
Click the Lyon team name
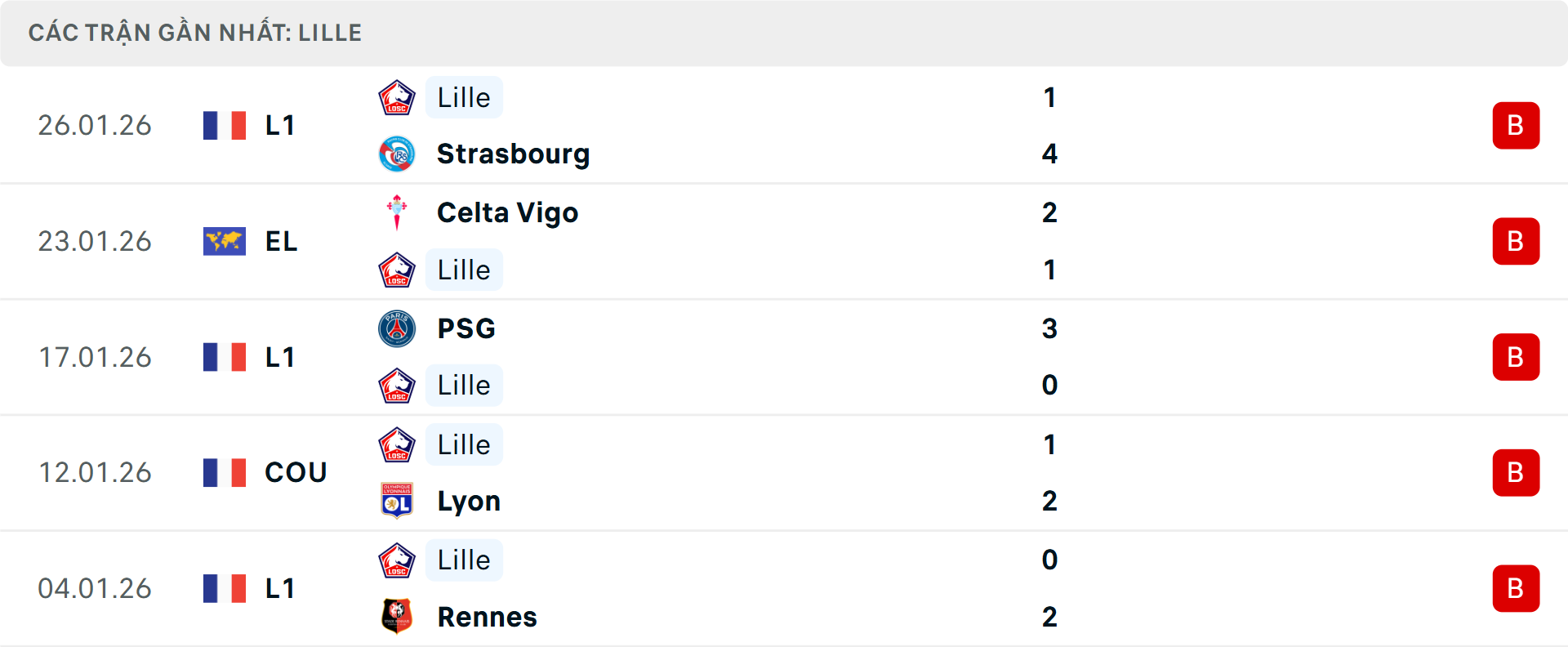click(469, 501)
